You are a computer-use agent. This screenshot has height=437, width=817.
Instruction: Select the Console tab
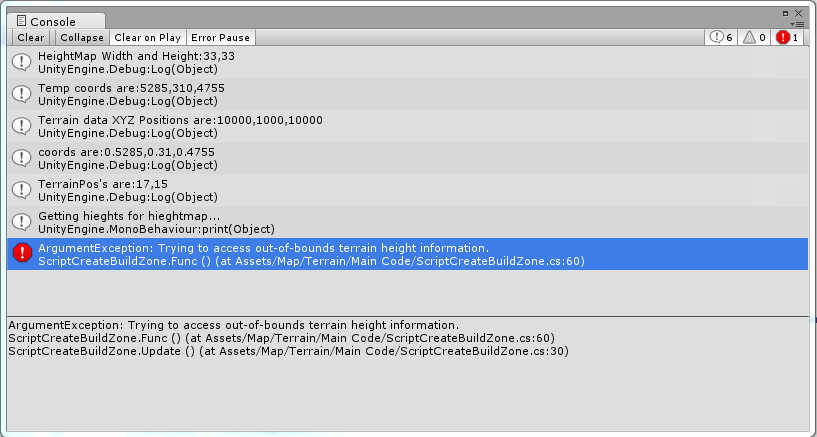[52, 21]
